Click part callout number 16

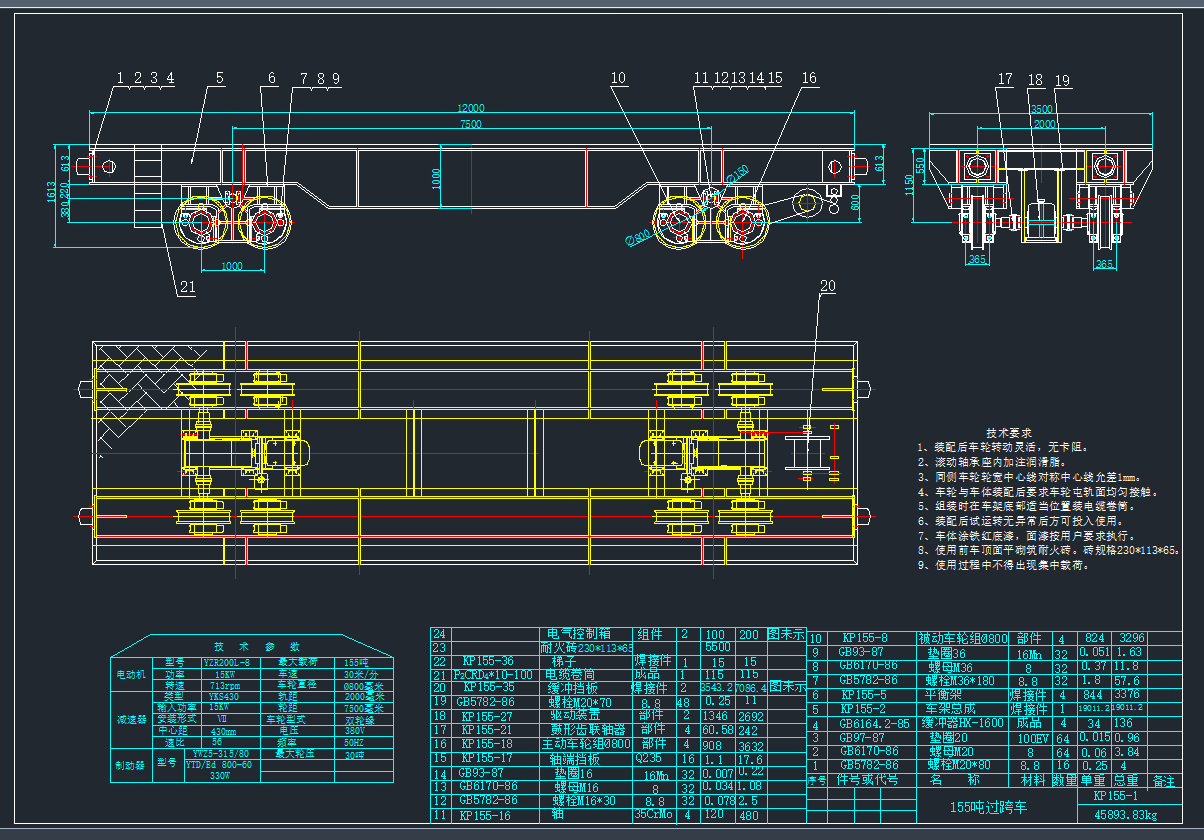tap(808, 78)
